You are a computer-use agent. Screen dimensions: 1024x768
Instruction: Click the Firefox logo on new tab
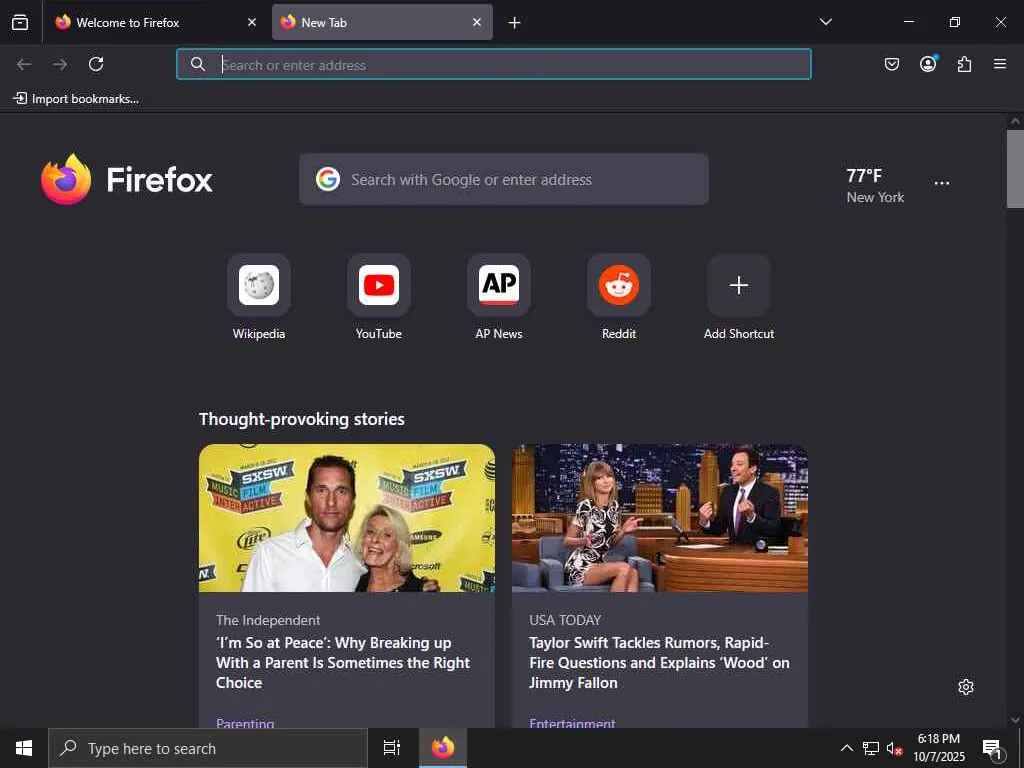(x=127, y=180)
